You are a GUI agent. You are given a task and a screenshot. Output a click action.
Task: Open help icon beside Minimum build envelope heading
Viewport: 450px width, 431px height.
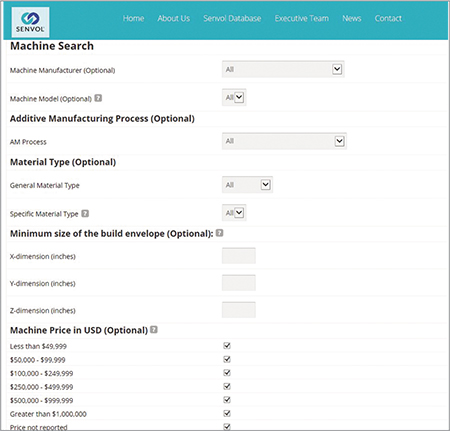point(219,233)
